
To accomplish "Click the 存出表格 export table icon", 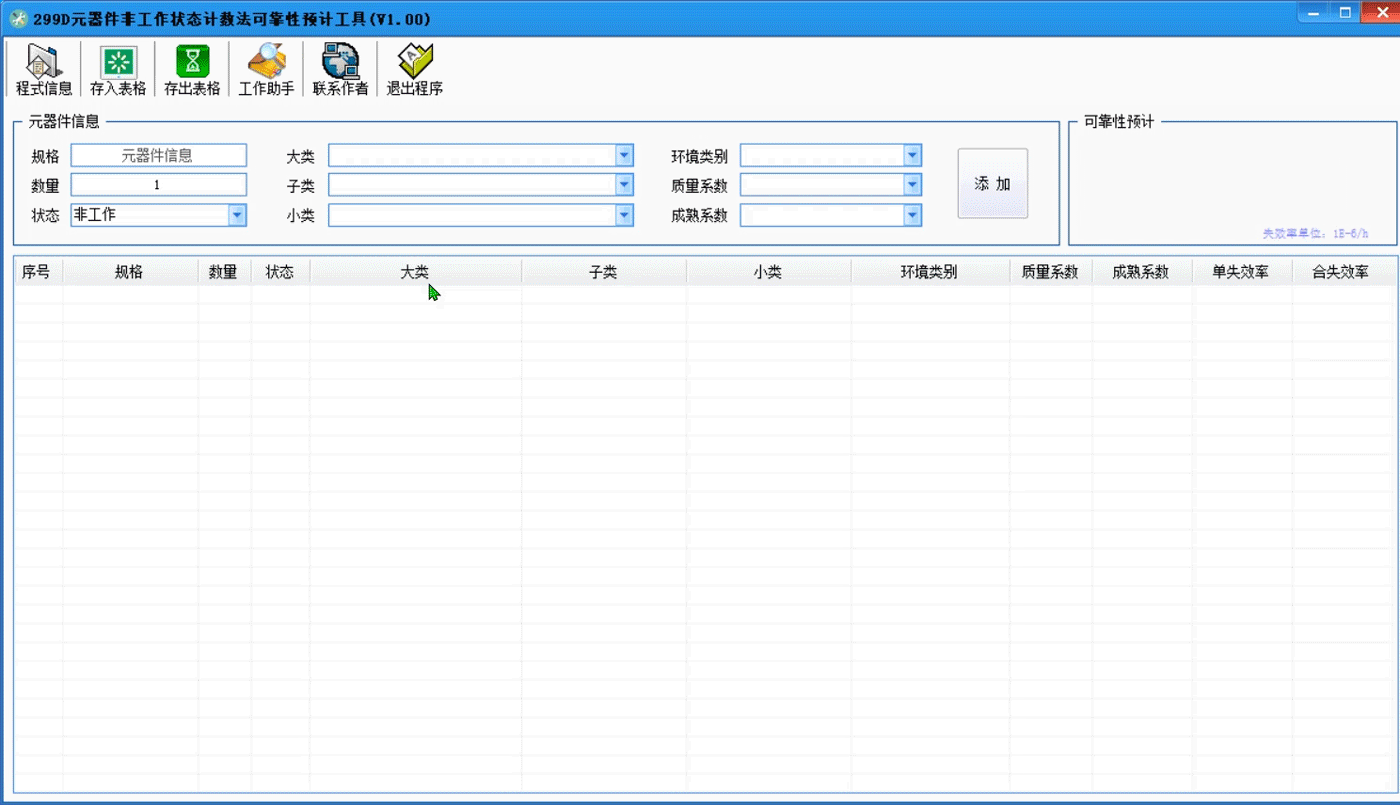I will tap(192, 69).
